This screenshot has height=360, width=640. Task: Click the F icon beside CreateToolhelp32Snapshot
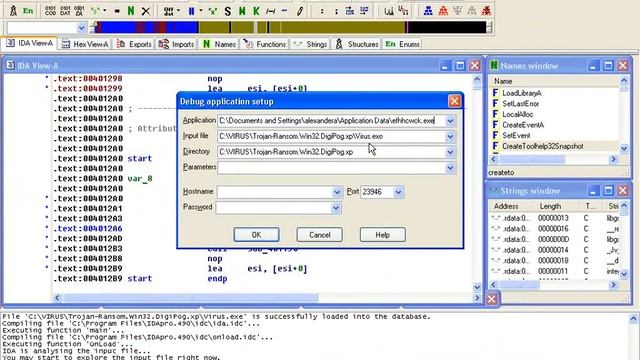coord(495,146)
